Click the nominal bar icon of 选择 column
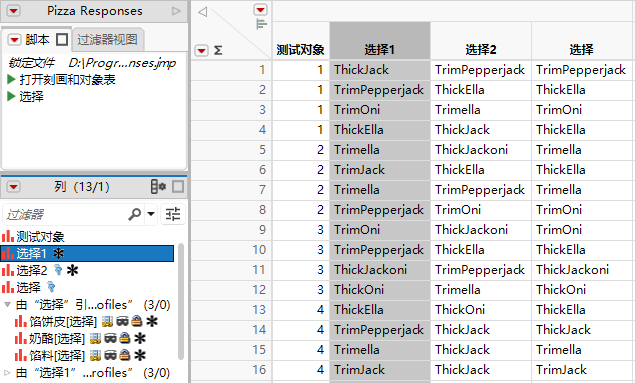Viewport: 635px width, 383px height. [8, 287]
